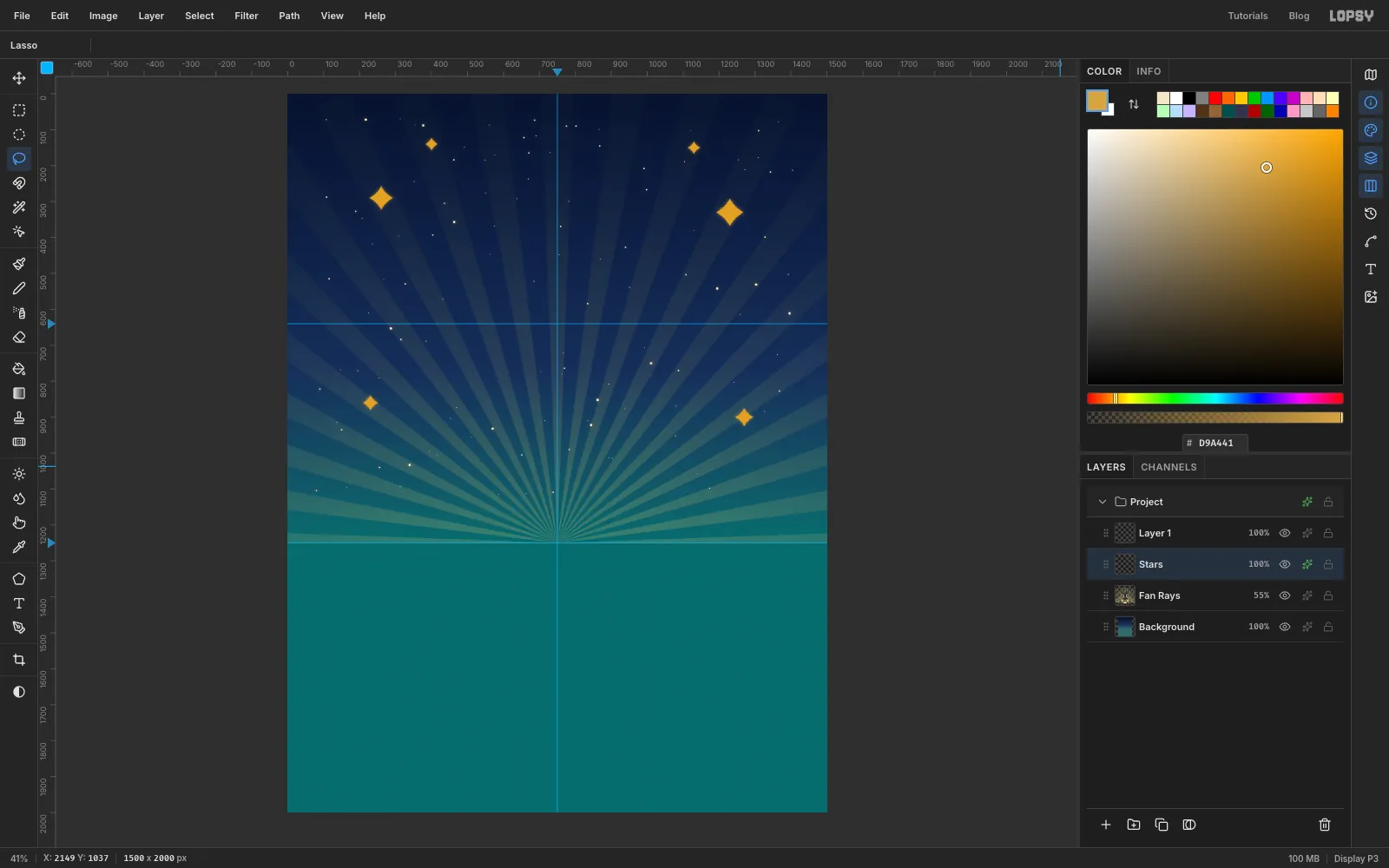Click the Fan Rays 55% opacity value
Image resolution: width=1389 pixels, height=868 pixels.
pyautogui.click(x=1261, y=595)
